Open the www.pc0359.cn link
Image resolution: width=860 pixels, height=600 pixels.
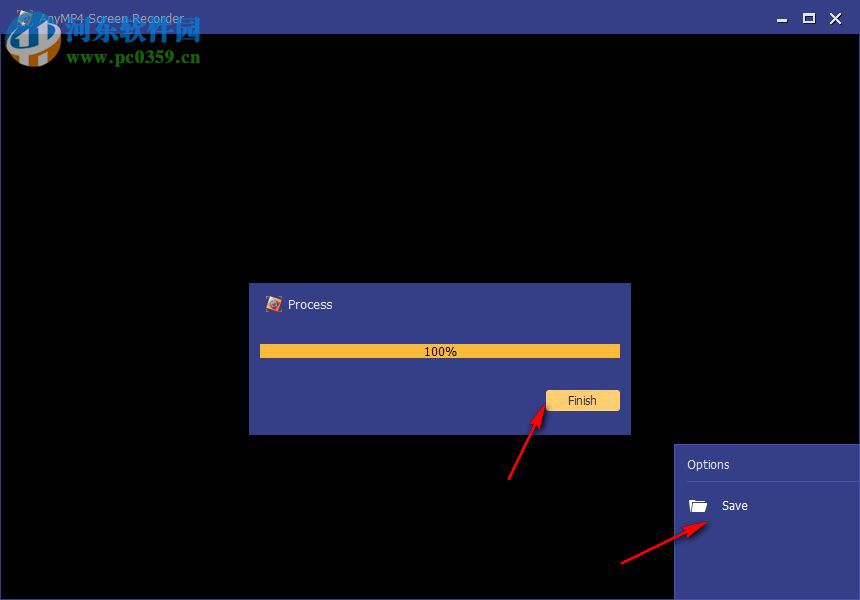(x=135, y=57)
